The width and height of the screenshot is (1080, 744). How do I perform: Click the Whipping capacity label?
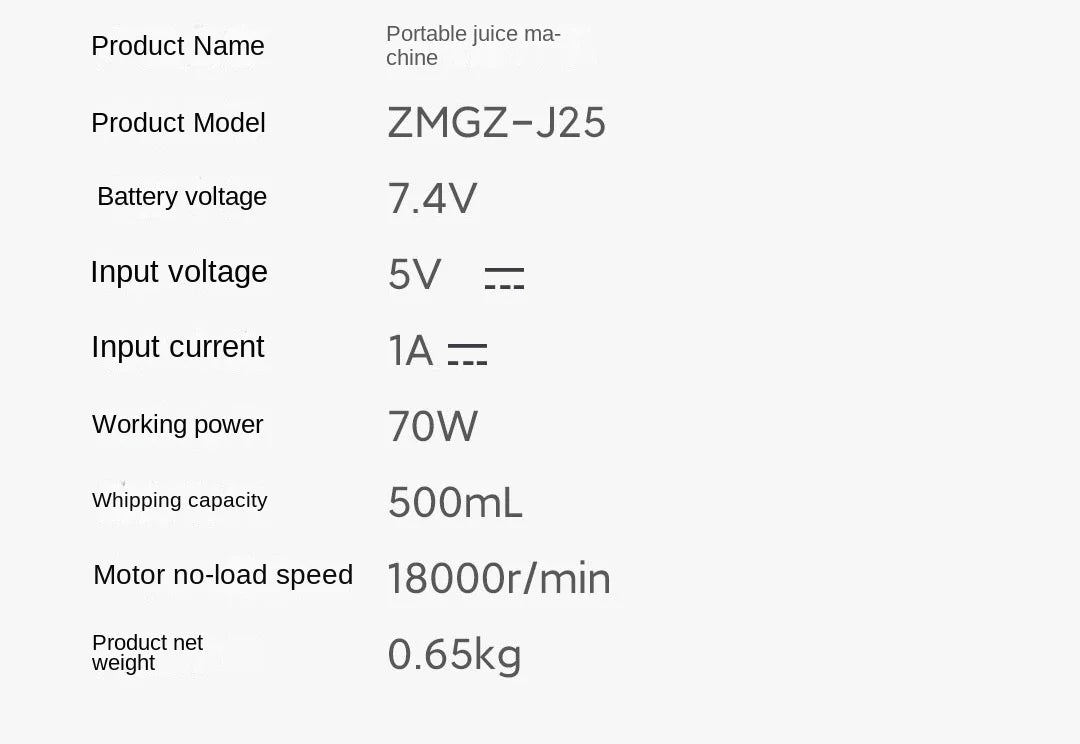[x=180, y=500]
